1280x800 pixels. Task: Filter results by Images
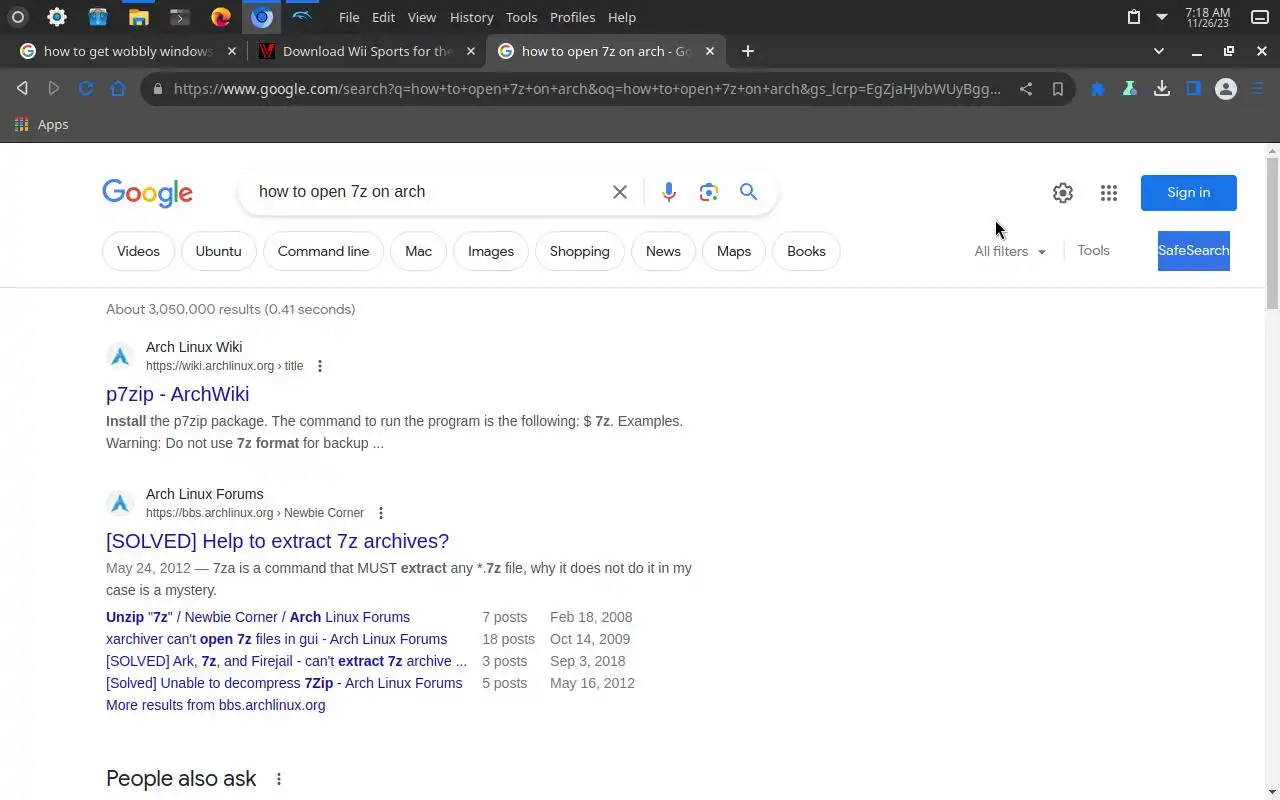click(x=490, y=252)
